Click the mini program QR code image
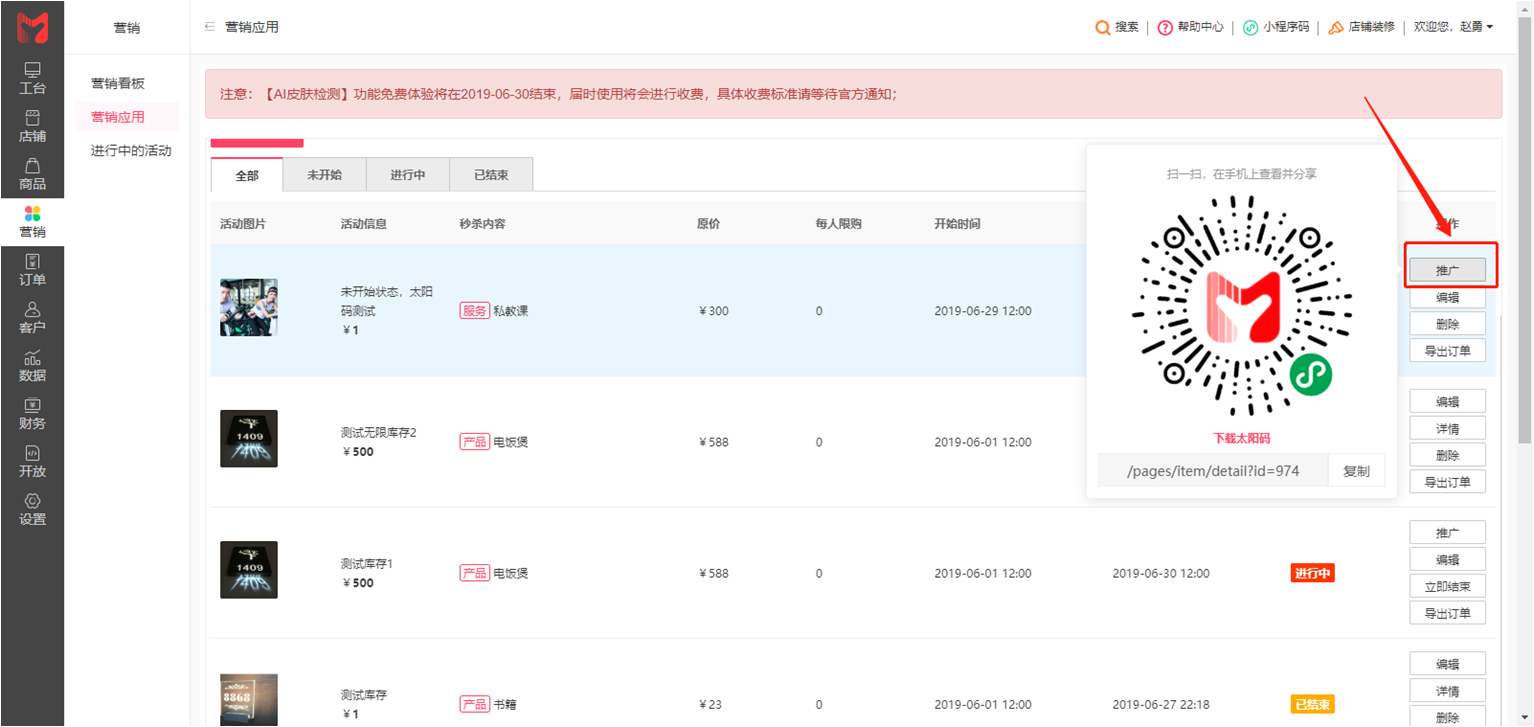This screenshot has height=727, width=1534. 1242,305
